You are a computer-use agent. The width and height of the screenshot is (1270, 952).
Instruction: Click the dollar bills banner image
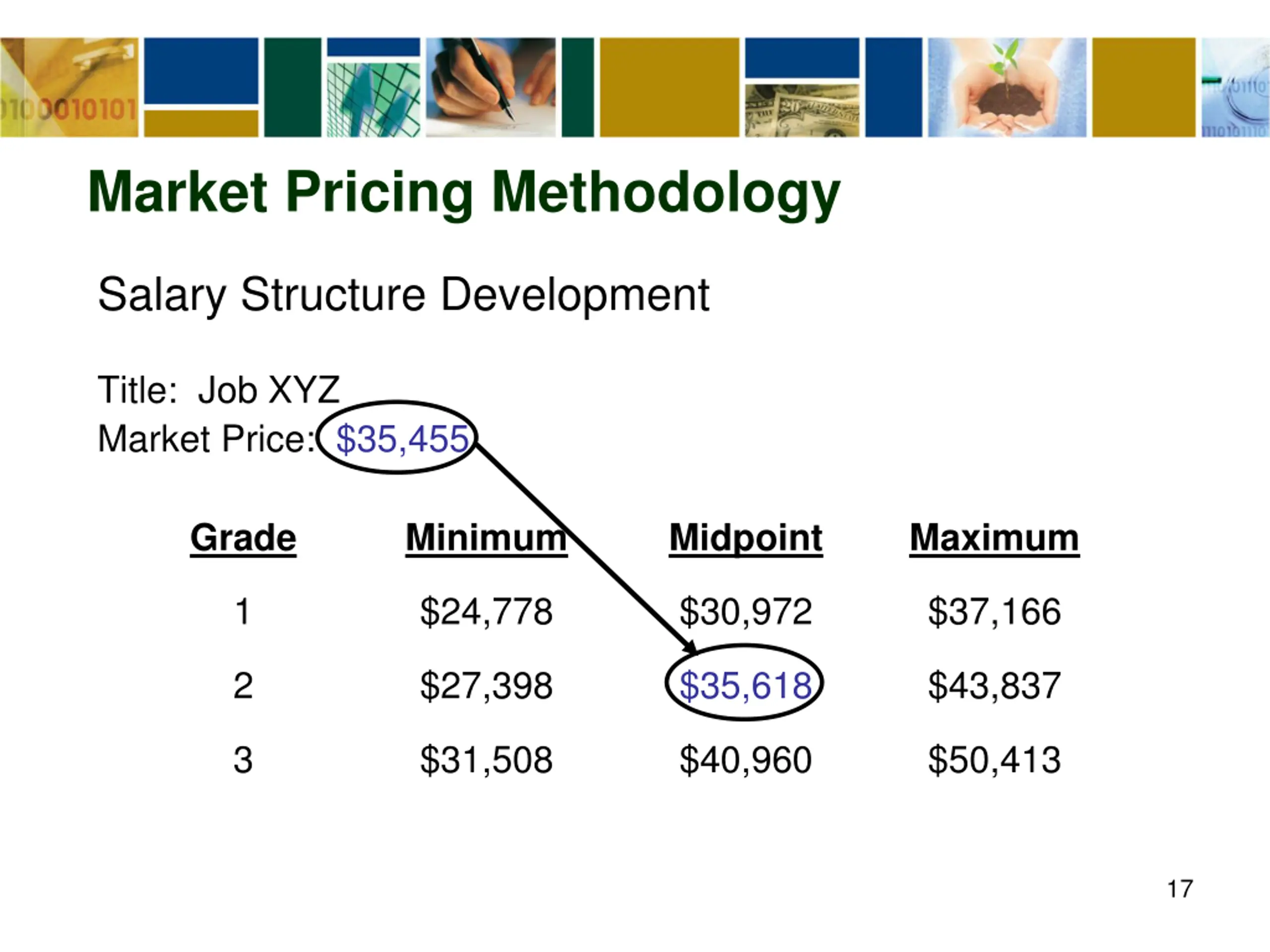[802, 111]
